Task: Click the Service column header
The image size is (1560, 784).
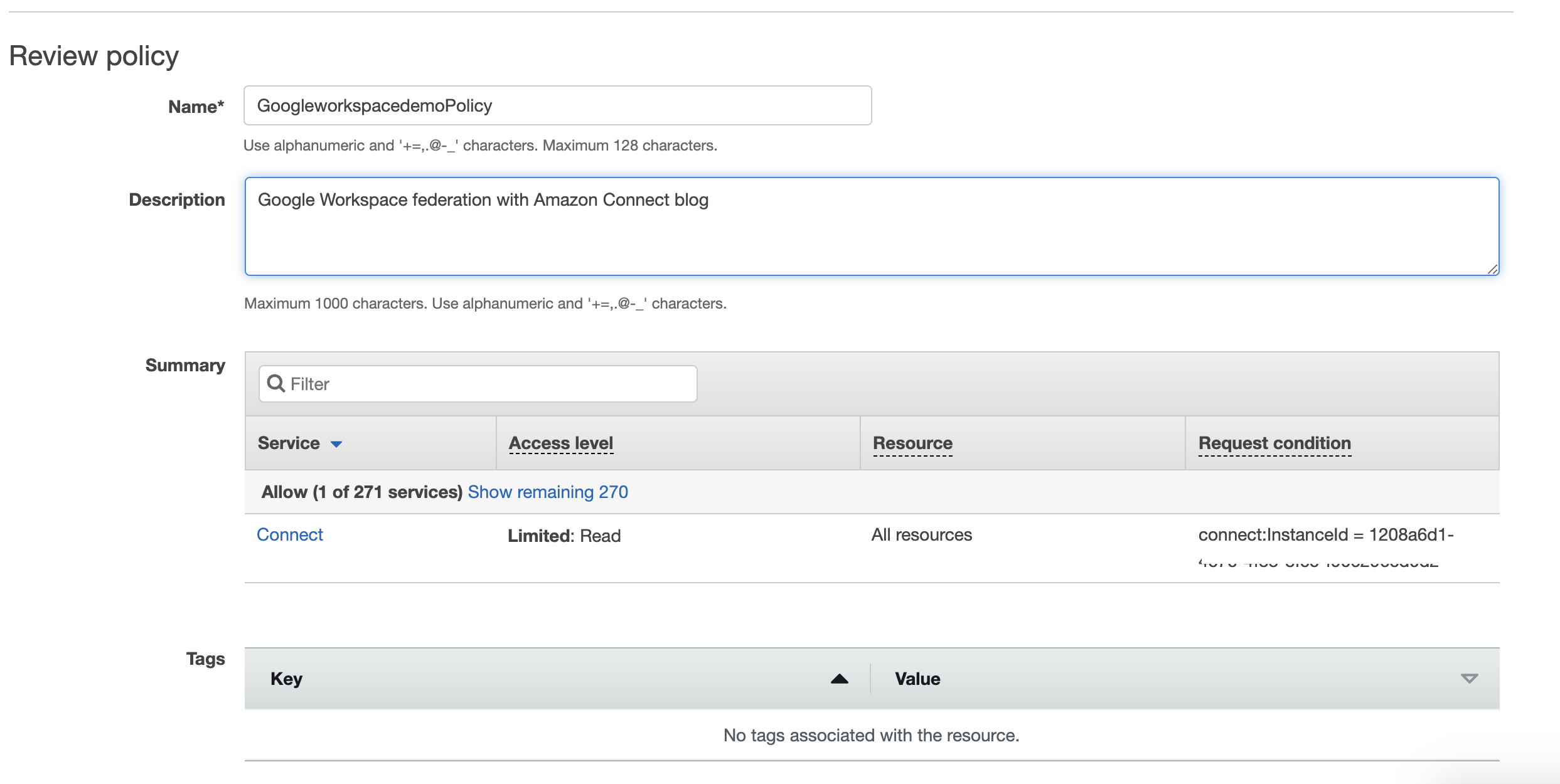Action: coord(289,443)
